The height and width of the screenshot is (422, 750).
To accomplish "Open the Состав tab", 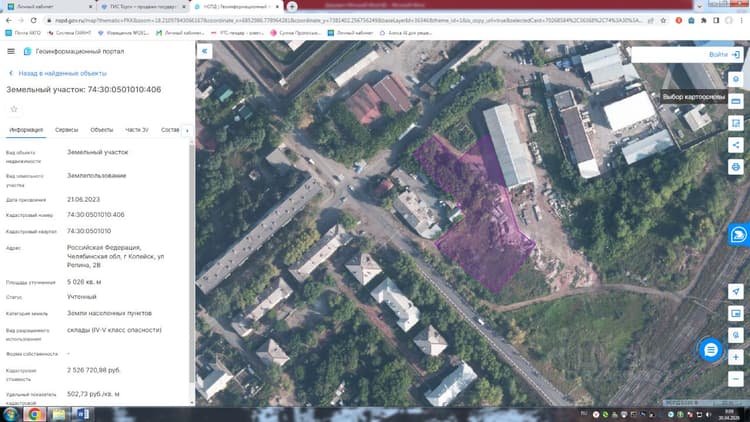I will (x=170, y=130).
